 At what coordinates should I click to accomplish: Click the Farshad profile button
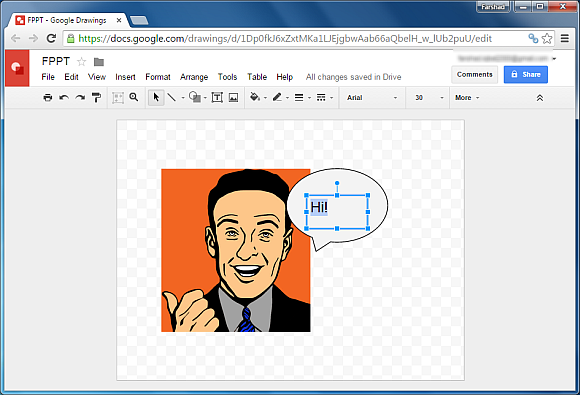(x=493, y=7)
